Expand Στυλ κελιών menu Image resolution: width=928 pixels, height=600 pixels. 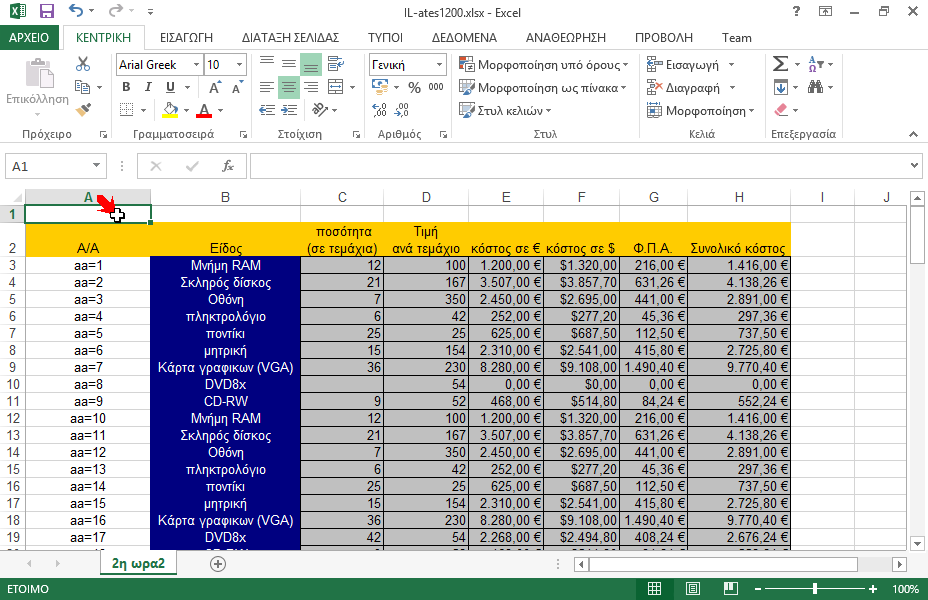point(505,111)
